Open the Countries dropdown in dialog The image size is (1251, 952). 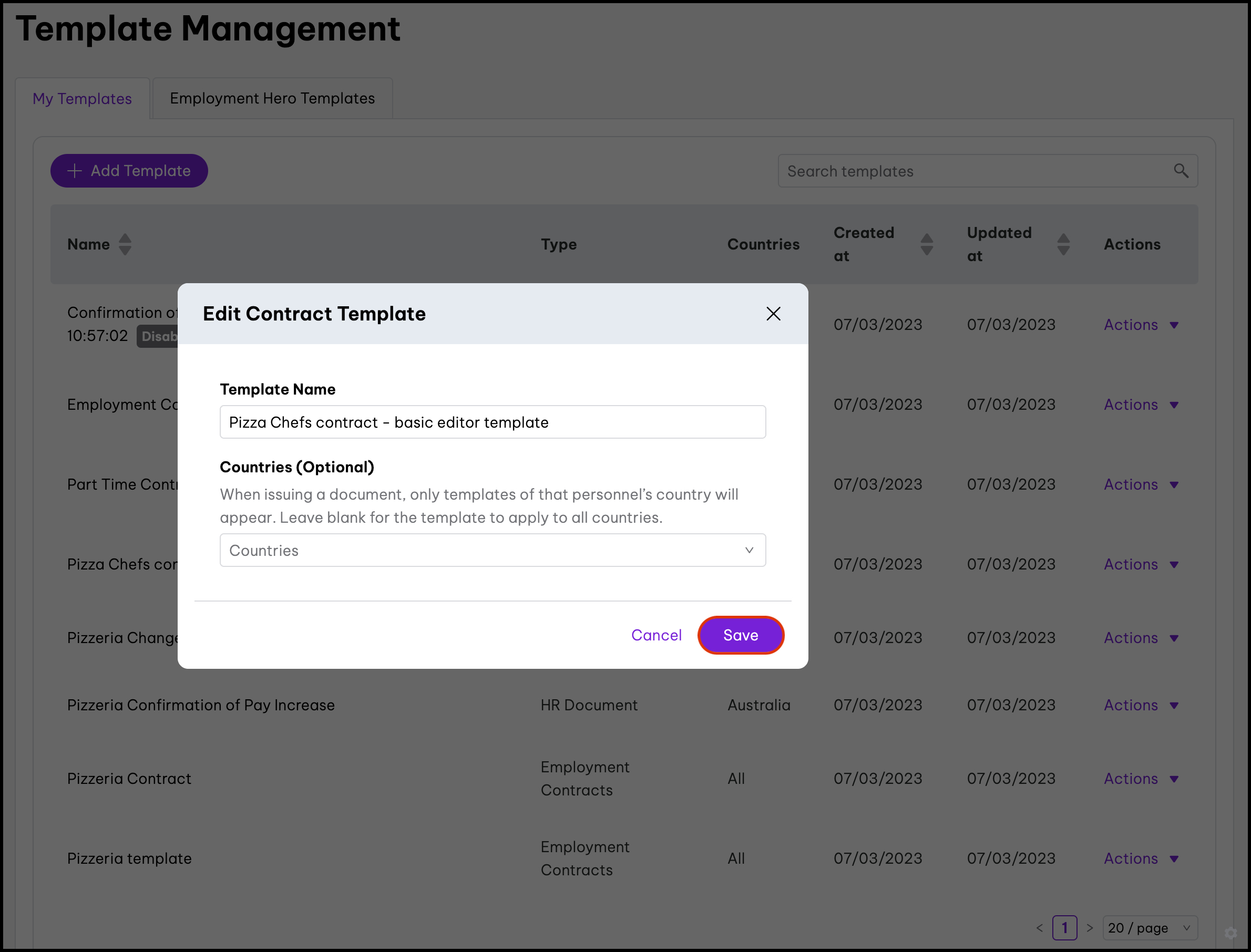[493, 550]
